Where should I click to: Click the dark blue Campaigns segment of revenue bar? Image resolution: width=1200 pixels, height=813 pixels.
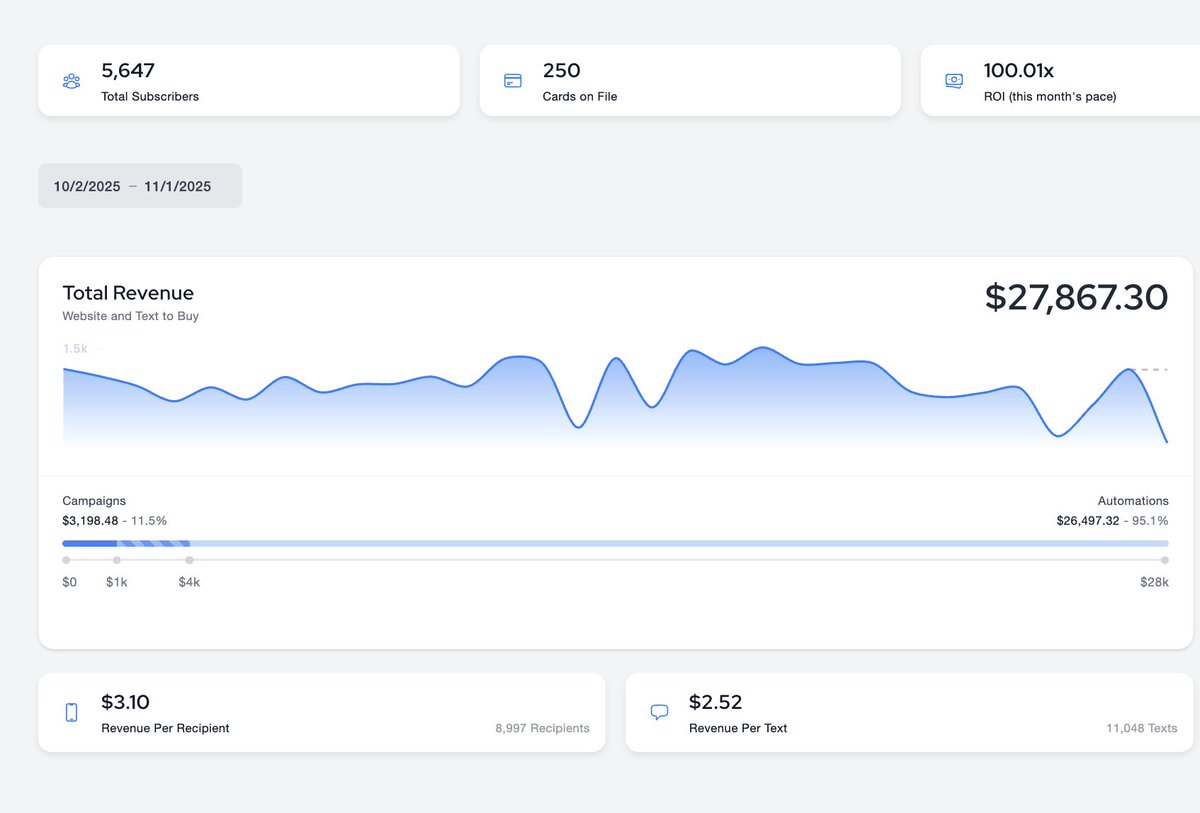pos(89,544)
